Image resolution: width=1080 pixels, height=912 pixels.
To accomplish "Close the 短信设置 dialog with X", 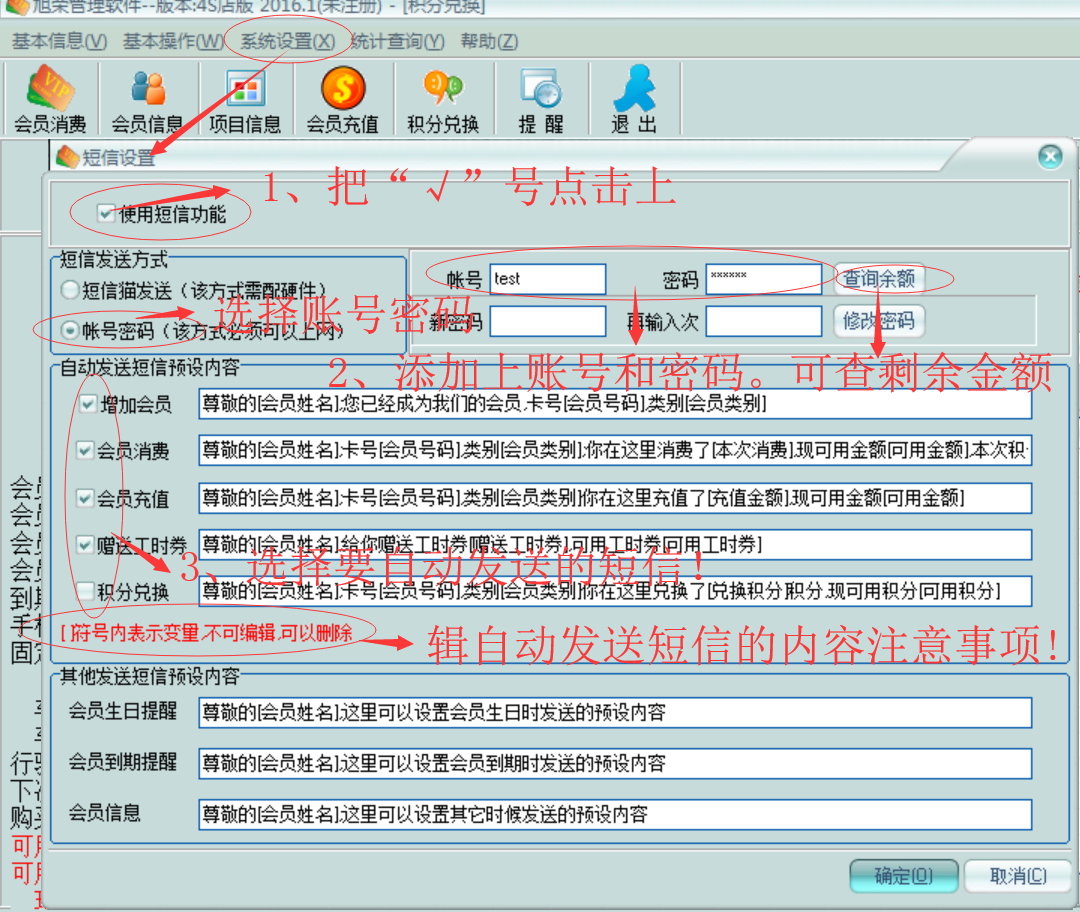I will click(1050, 156).
